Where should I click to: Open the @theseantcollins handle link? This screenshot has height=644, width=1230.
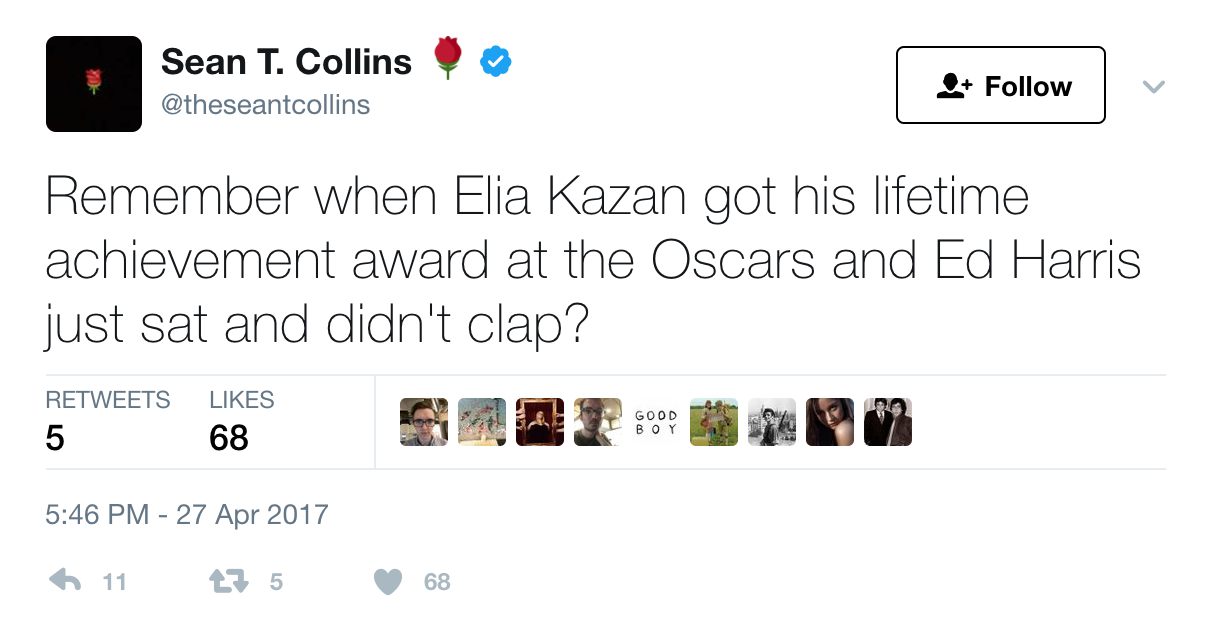click(x=265, y=104)
